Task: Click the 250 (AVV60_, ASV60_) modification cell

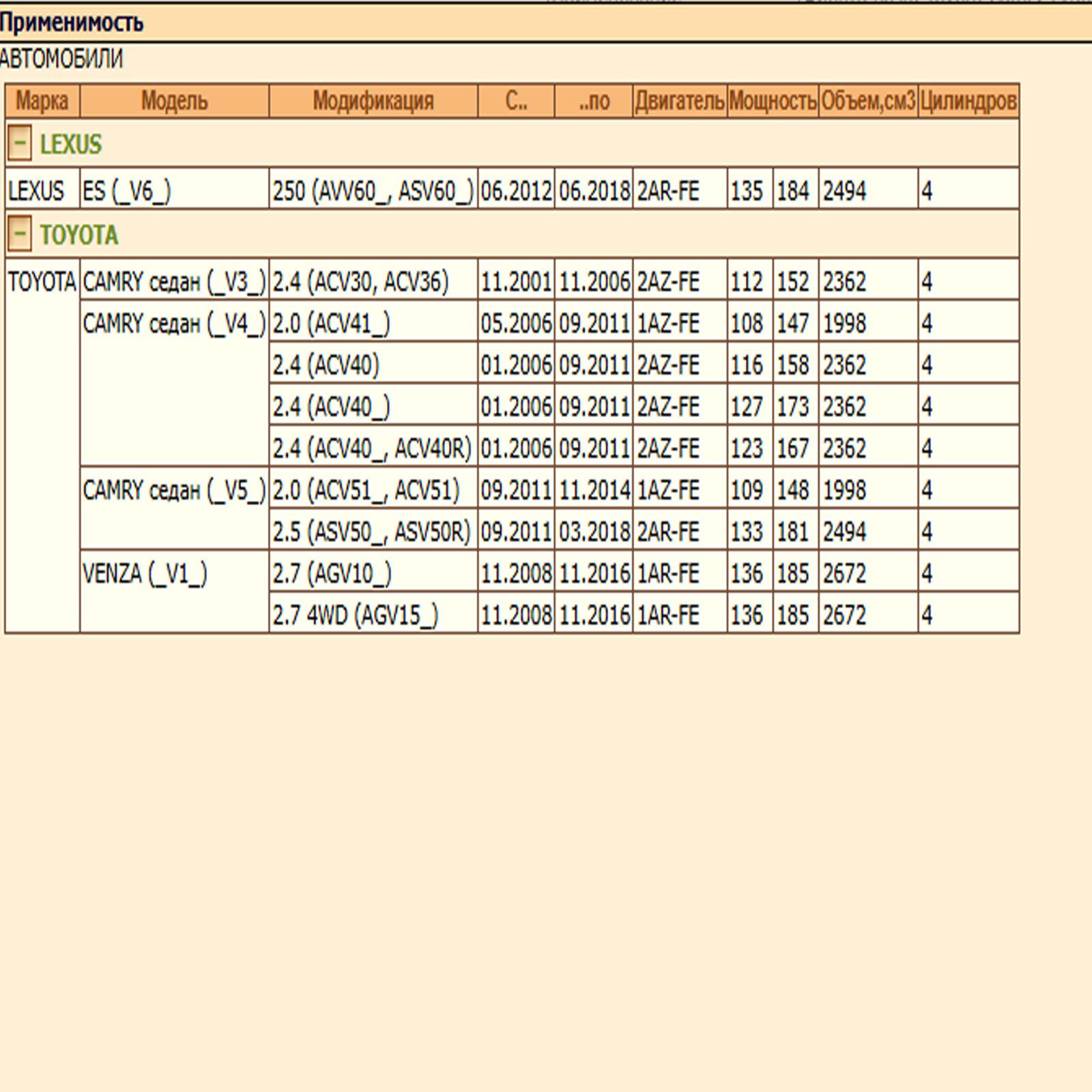Action: 373,191
